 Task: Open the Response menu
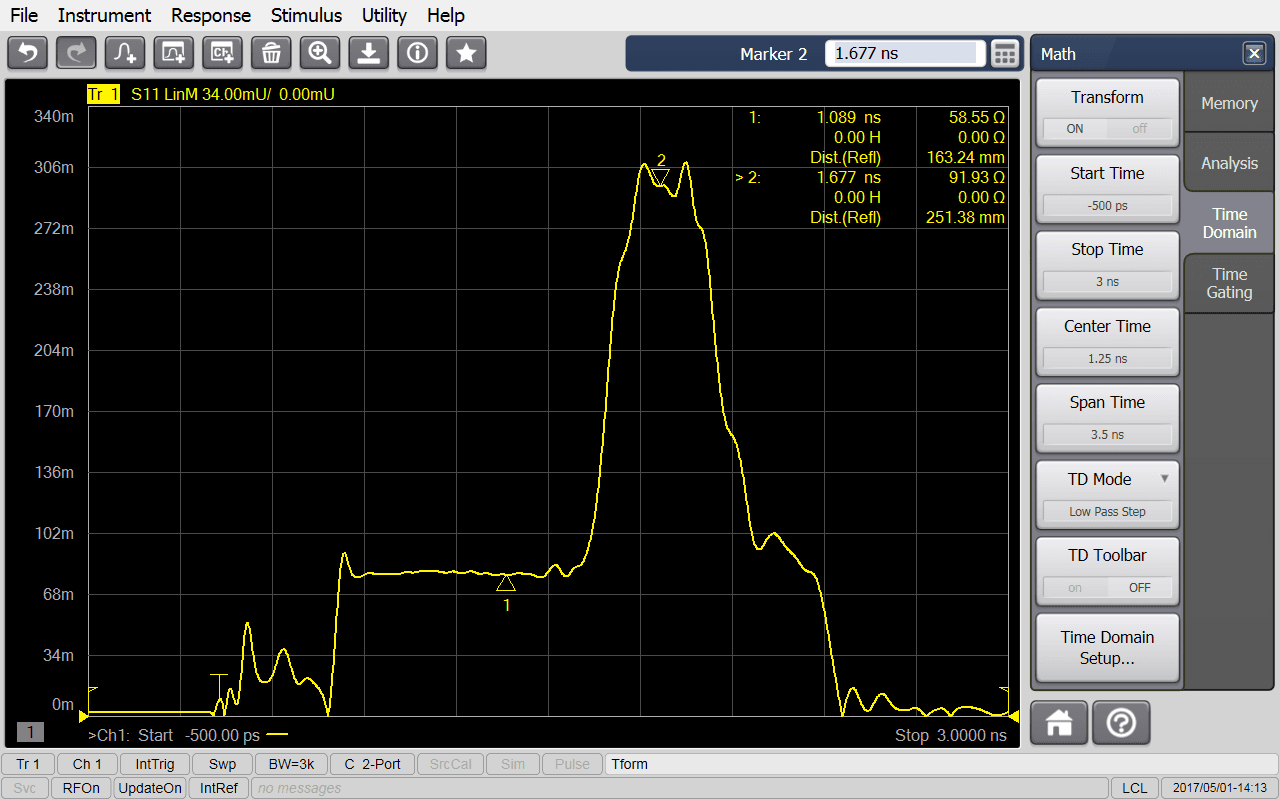[x=211, y=15]
